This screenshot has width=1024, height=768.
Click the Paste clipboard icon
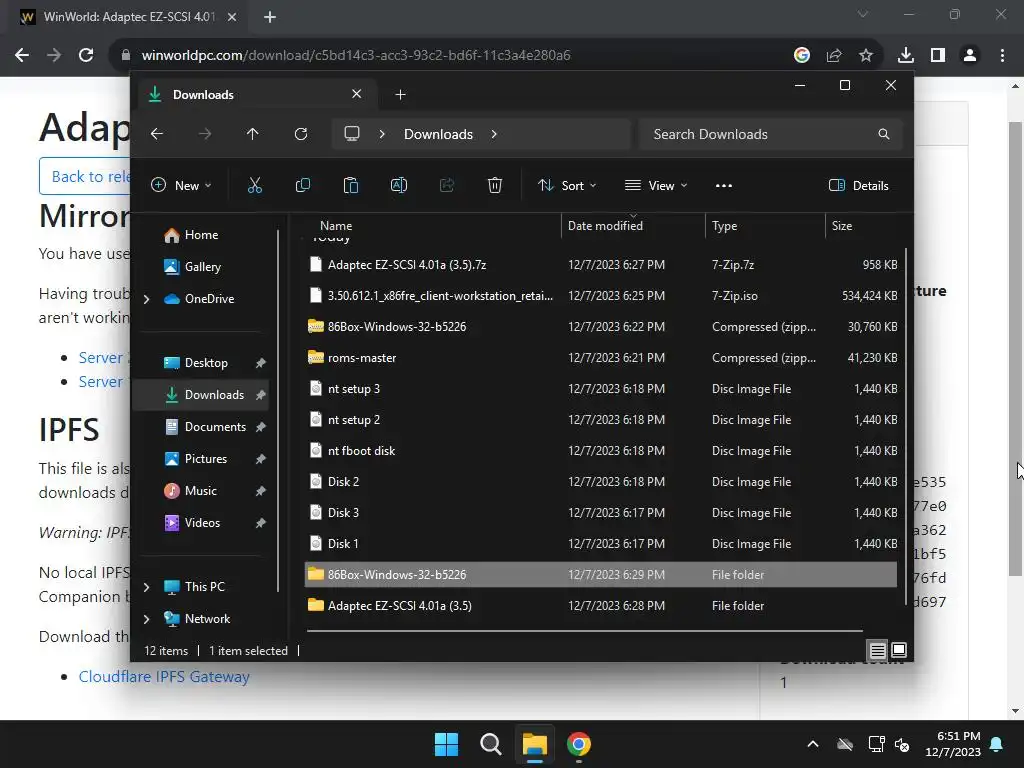tap(351, 185)
